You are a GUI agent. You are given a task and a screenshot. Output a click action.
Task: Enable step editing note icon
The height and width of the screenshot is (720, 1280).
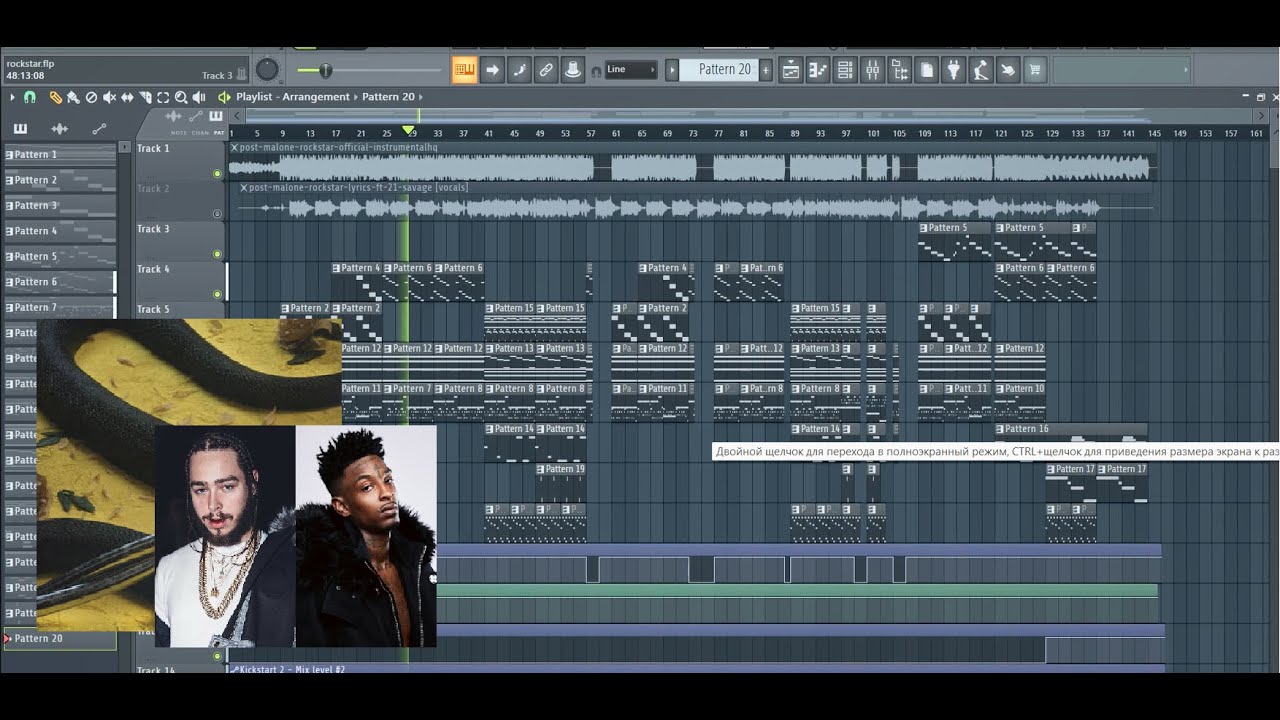point(519,70)
